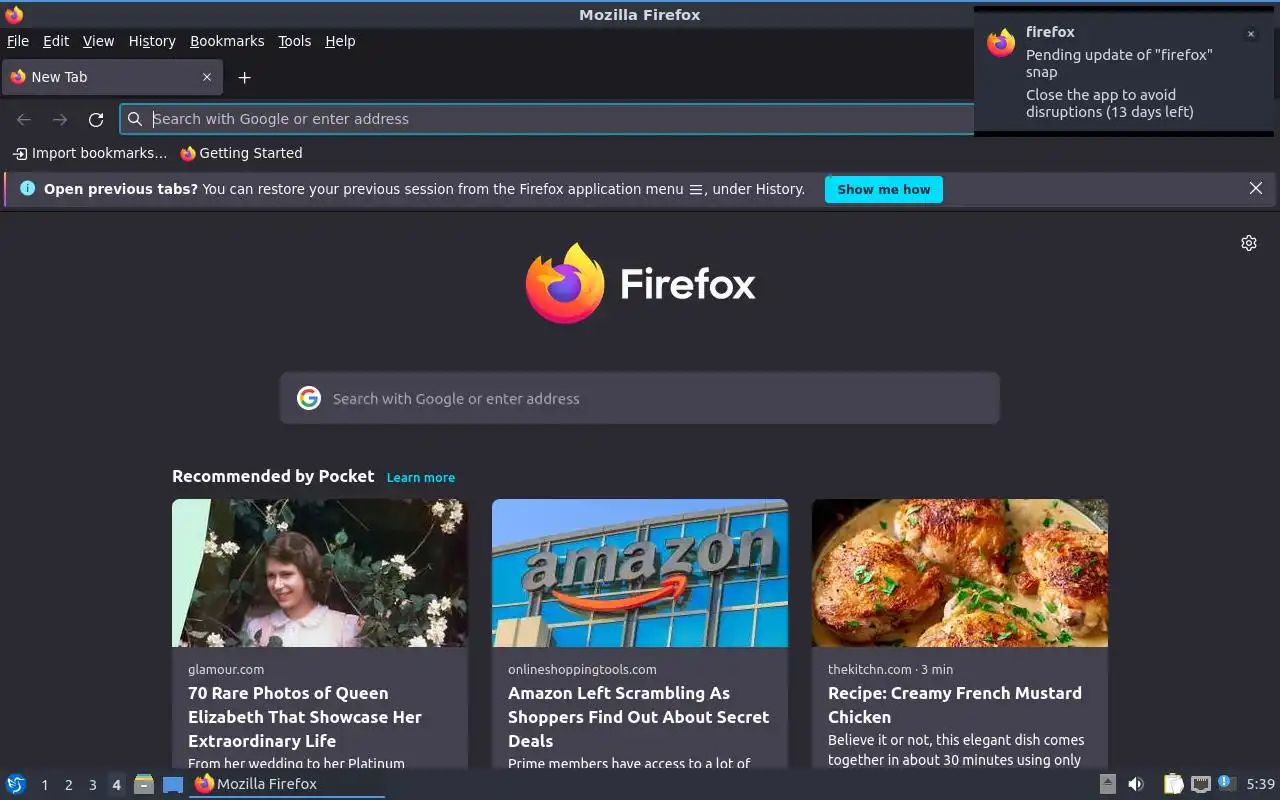Open Queen Elizabeth photo thumbnail
This screenshot has height=800, width=1280.
[x=320, y=573]
